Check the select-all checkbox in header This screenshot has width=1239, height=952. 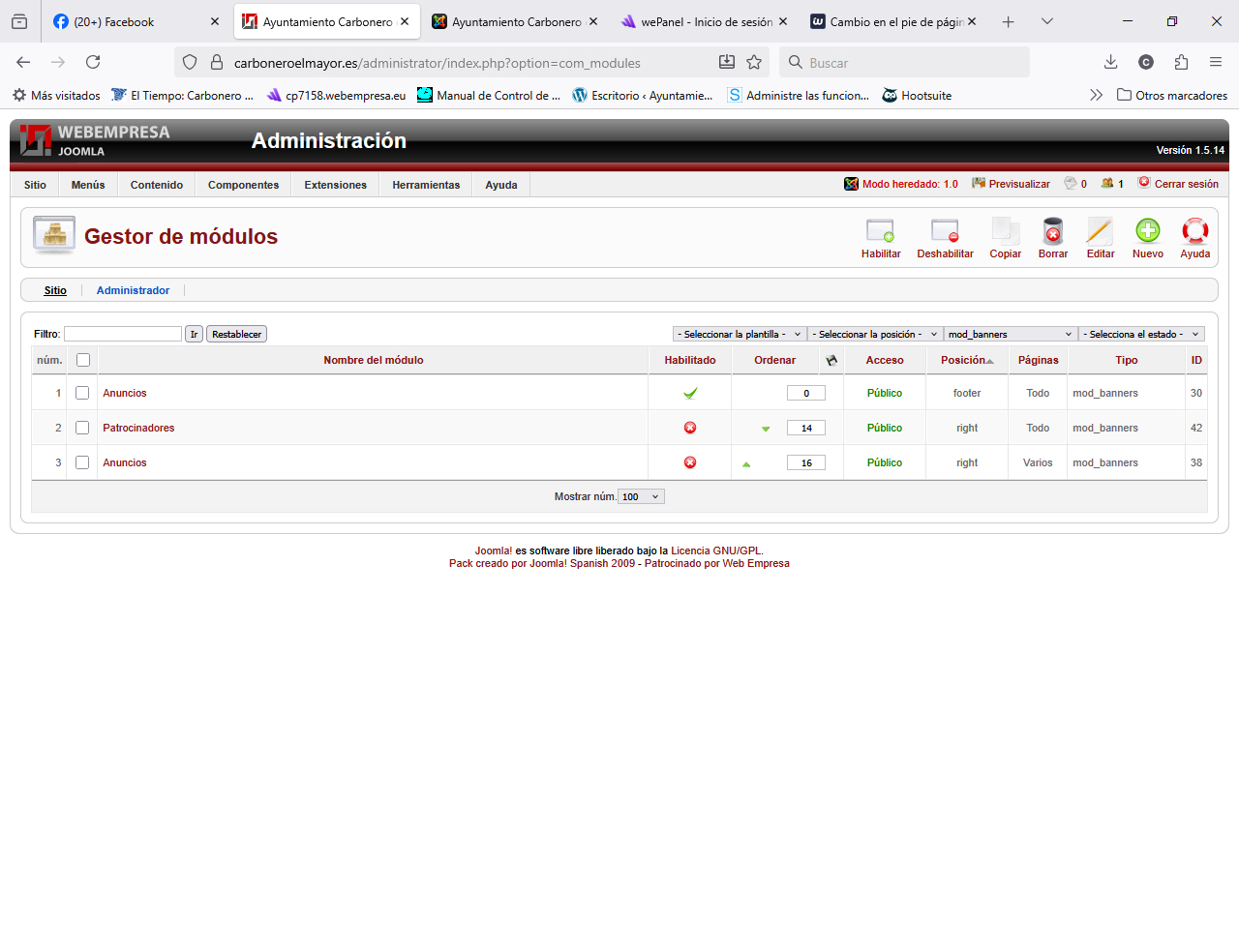coord(83,360)
